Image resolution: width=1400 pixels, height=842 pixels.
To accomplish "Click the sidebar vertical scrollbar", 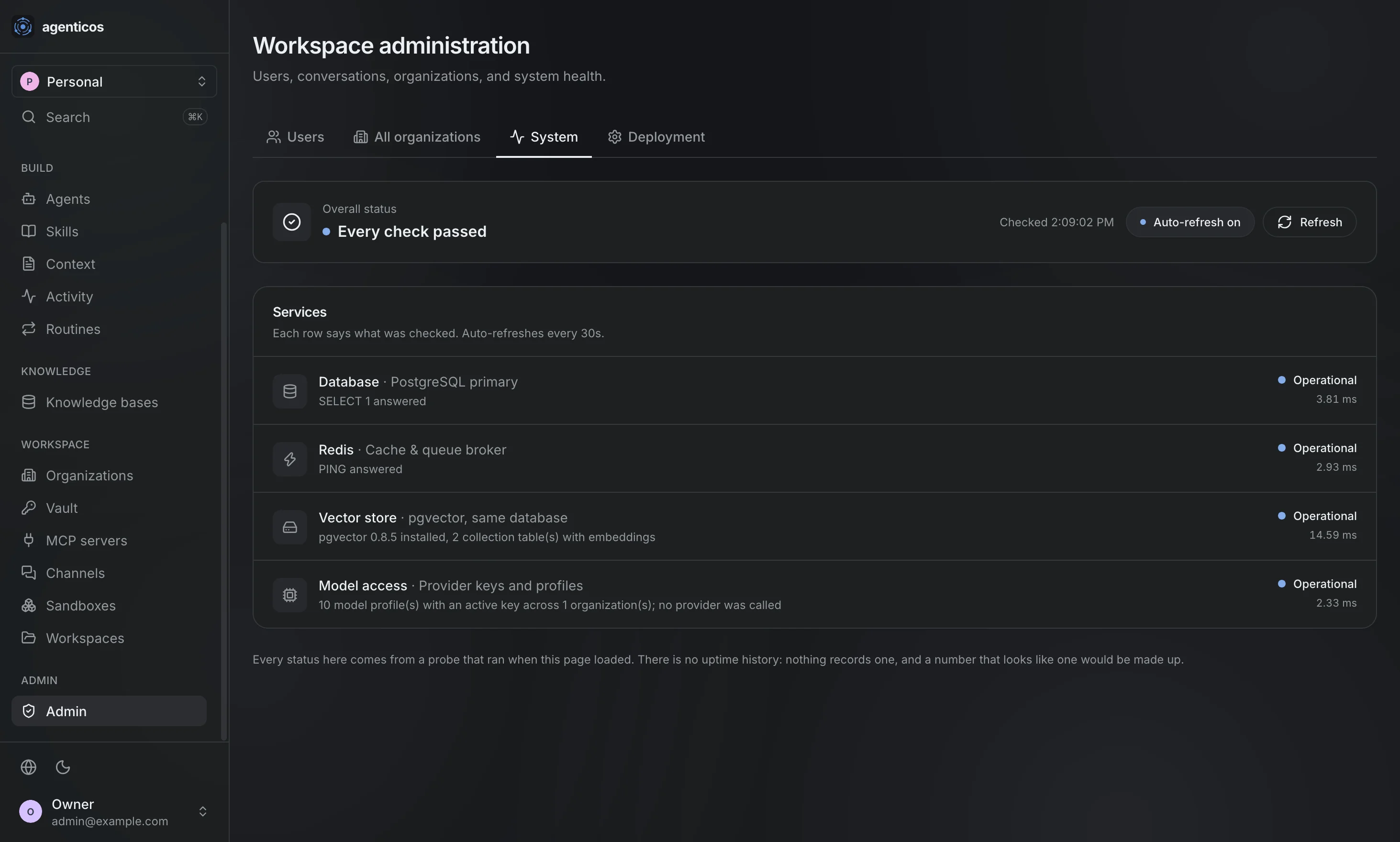I will [223, 481].
